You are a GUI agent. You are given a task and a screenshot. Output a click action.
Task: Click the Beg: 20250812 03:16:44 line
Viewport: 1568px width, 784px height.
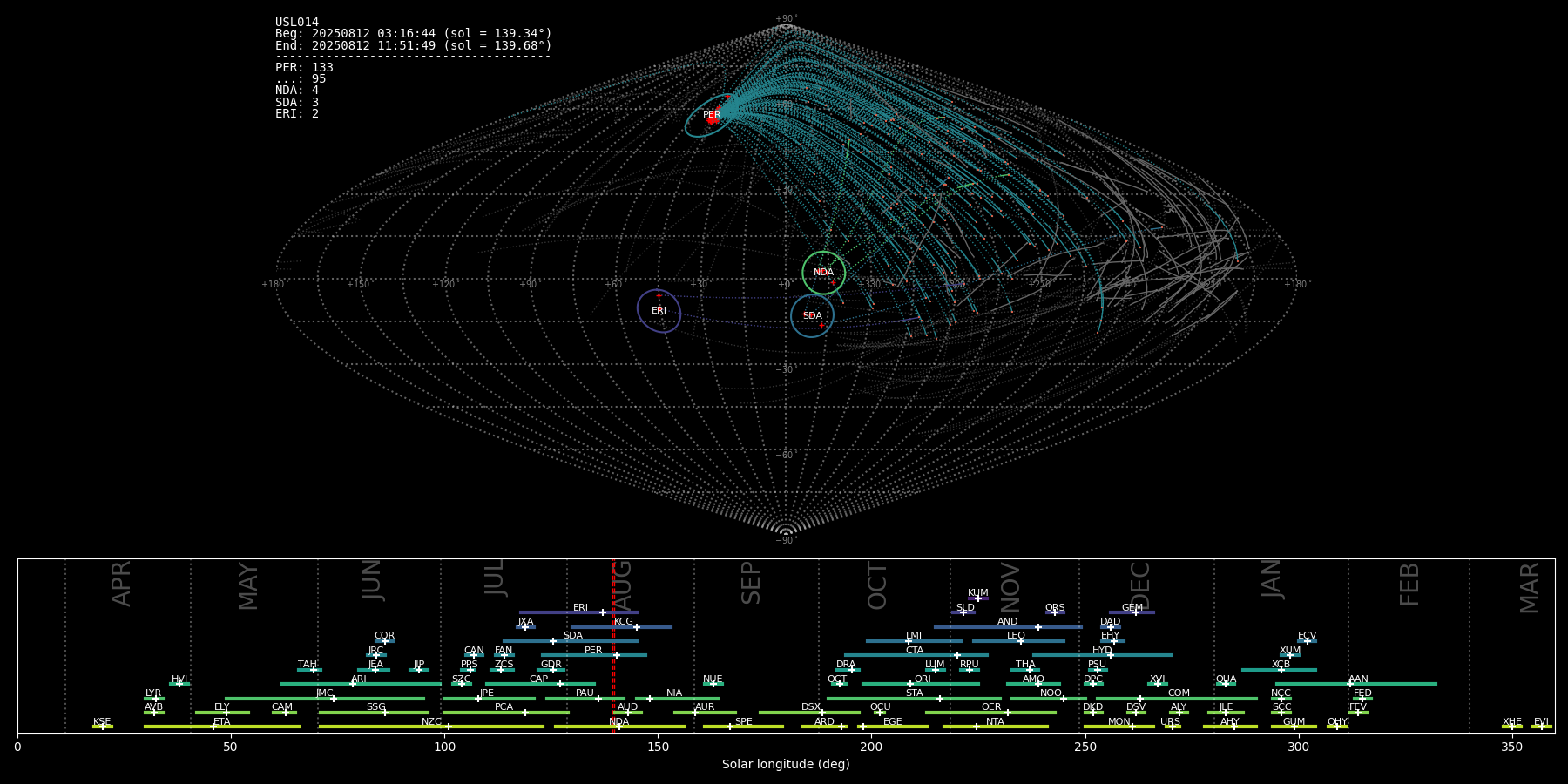[414, 34]
